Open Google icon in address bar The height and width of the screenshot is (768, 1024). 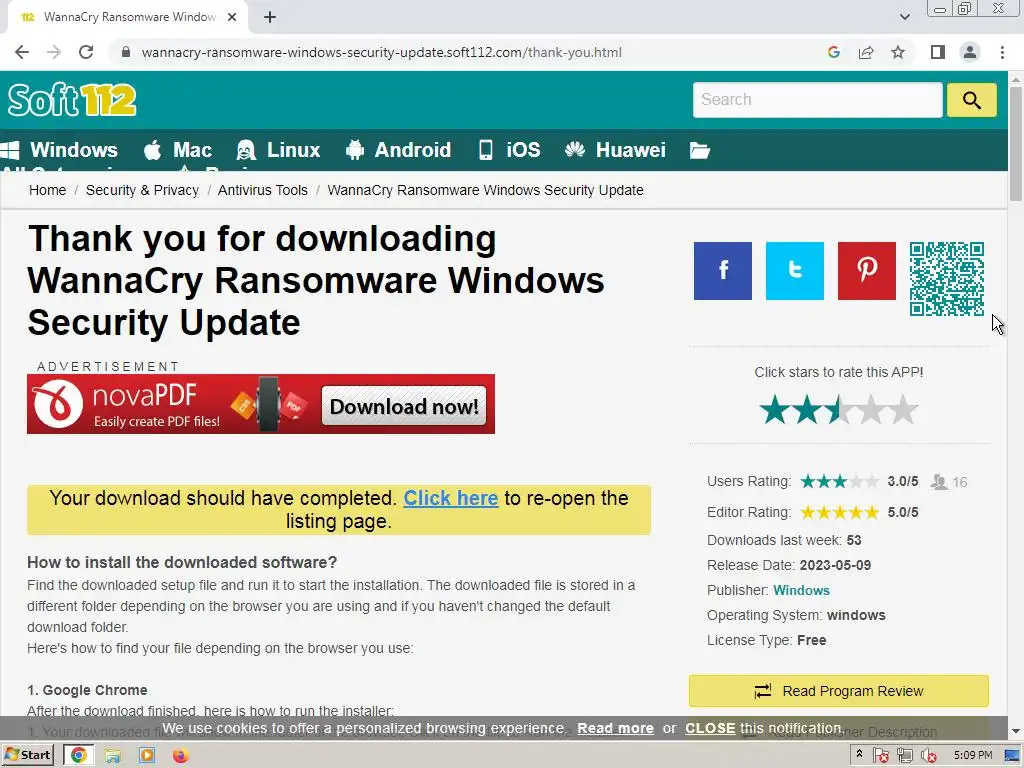833,52
